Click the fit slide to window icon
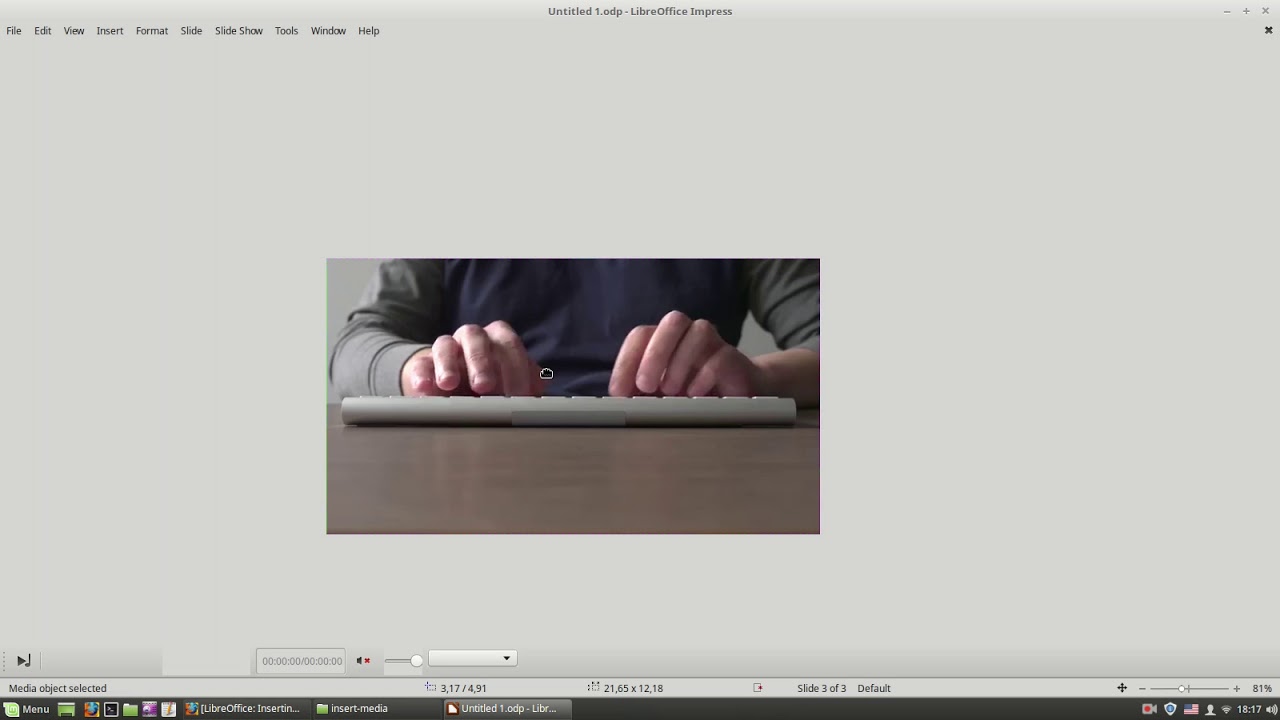1280x720 pixels. pos(1122,688)
